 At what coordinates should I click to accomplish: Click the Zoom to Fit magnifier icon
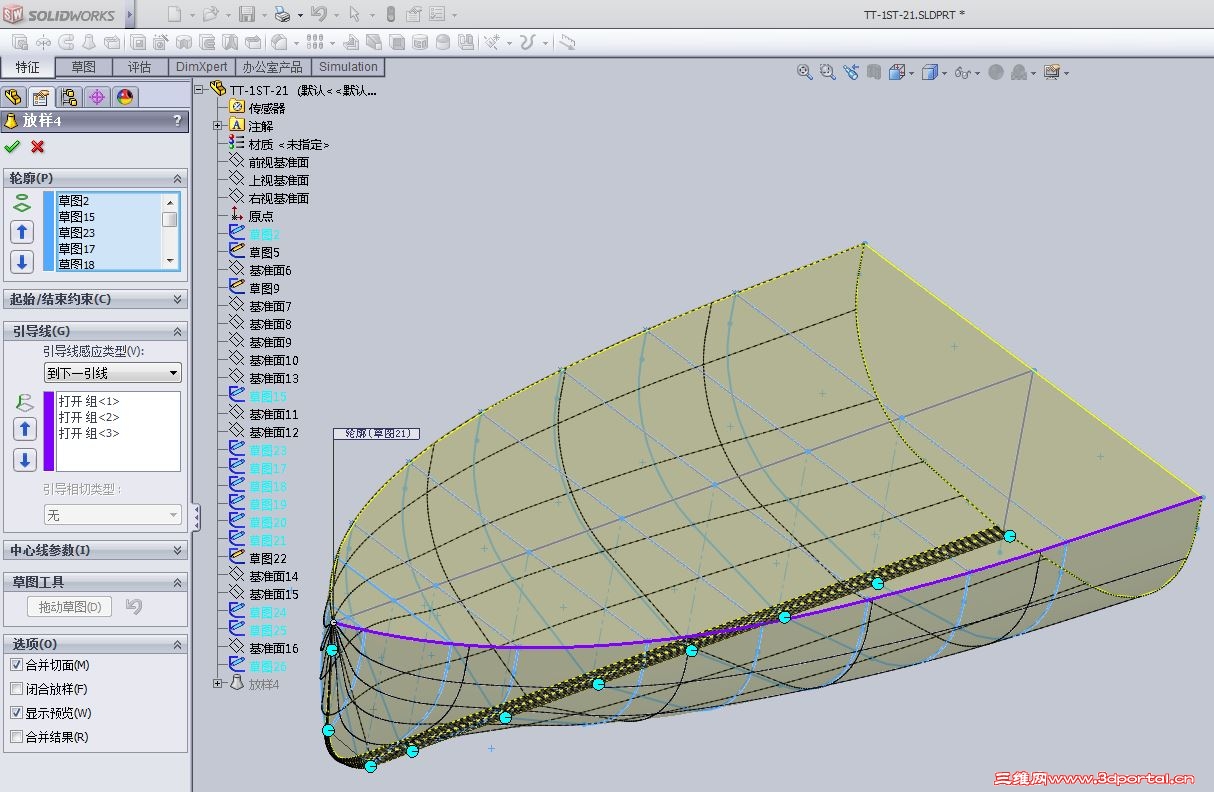coord(804,72)
